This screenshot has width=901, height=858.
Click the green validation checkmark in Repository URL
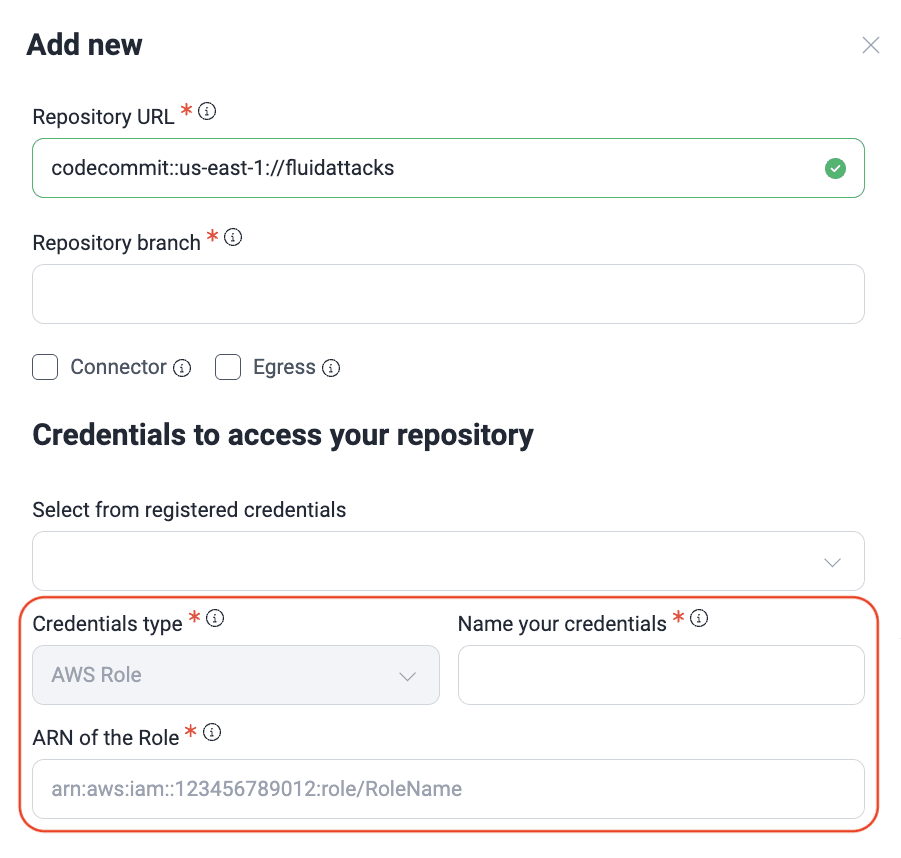(835, 168)
